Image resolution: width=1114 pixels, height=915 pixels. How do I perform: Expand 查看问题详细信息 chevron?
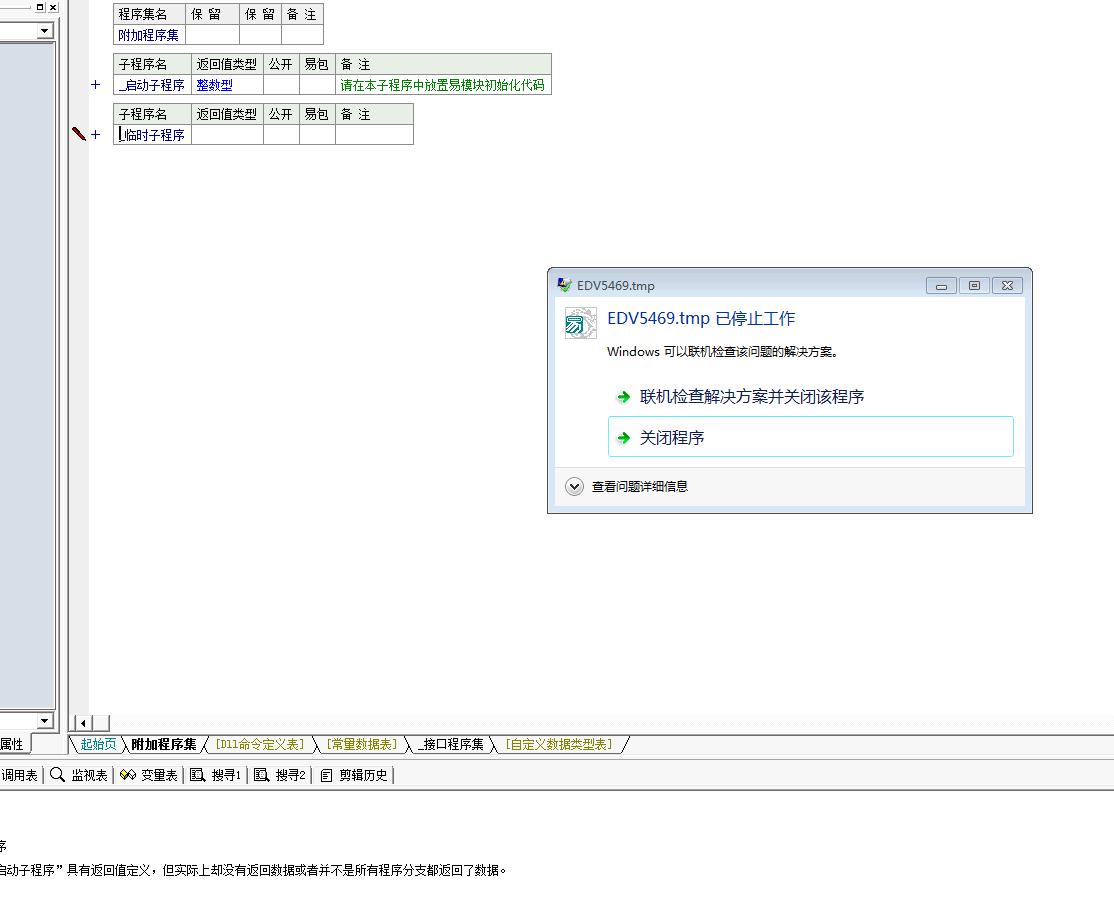(574, 487)
